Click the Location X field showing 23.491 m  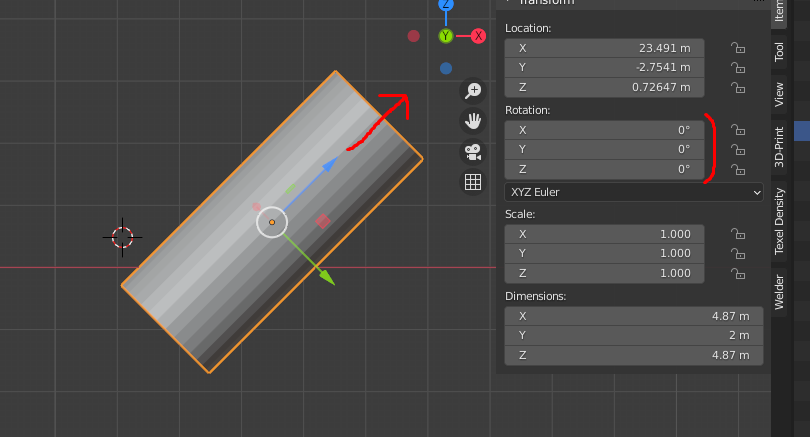pos(604,48)
